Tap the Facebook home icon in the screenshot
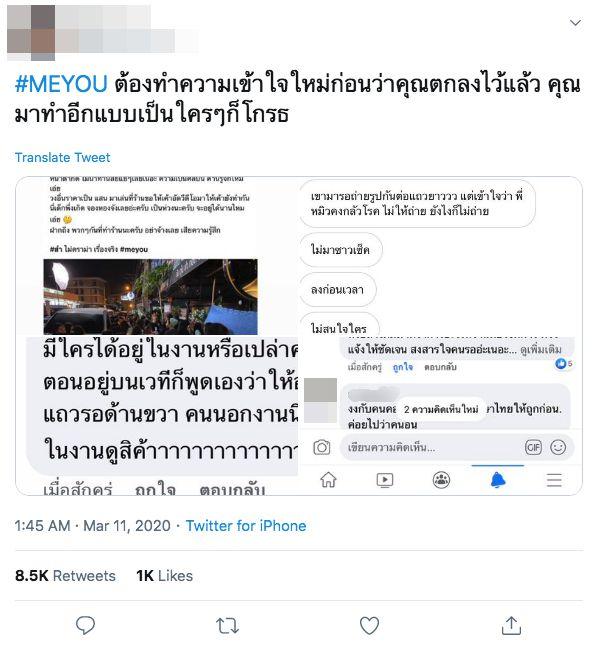598x649 pixels. [x=328, y=480]
